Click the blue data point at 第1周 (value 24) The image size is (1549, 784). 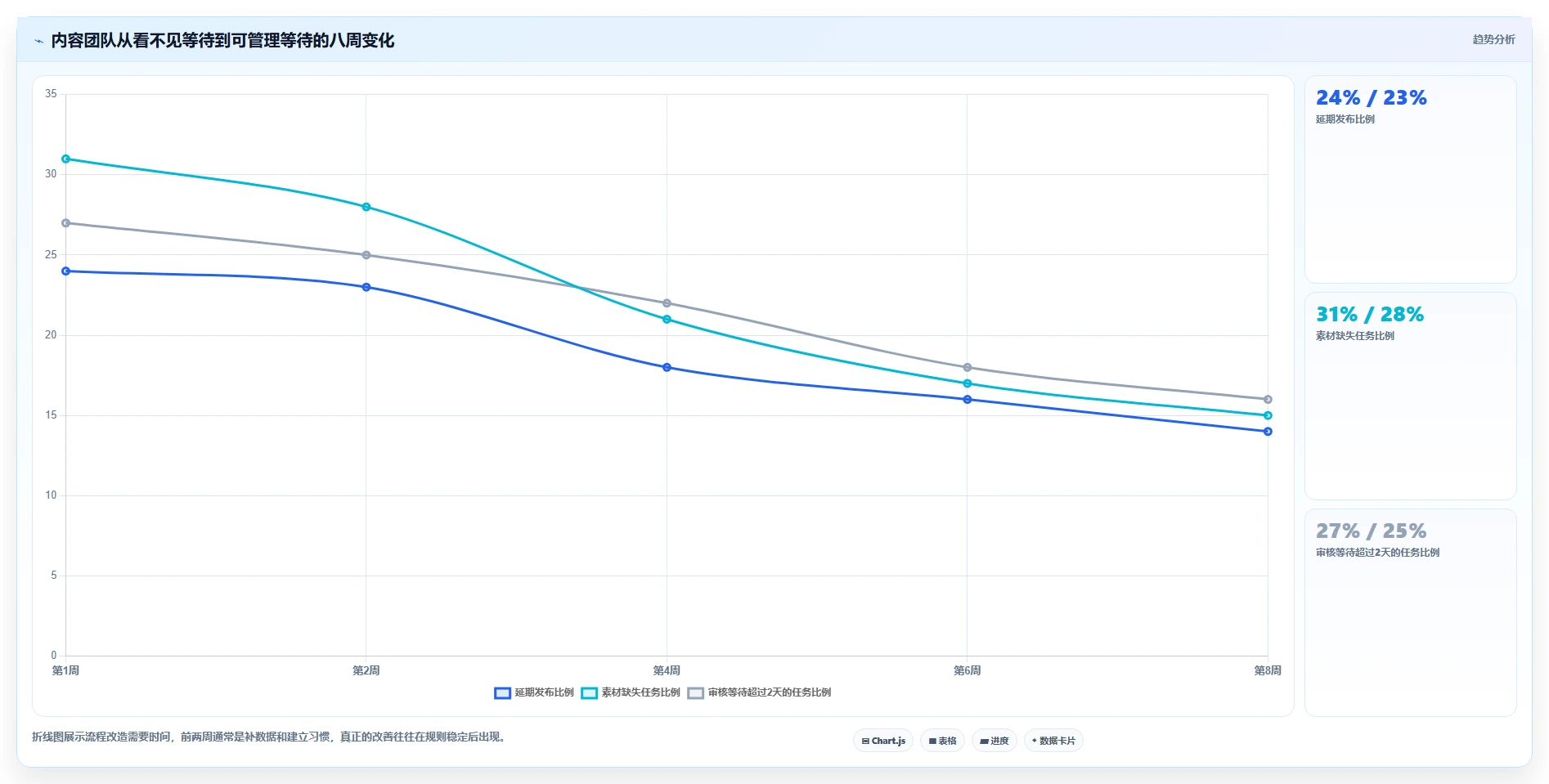[65, 271]
